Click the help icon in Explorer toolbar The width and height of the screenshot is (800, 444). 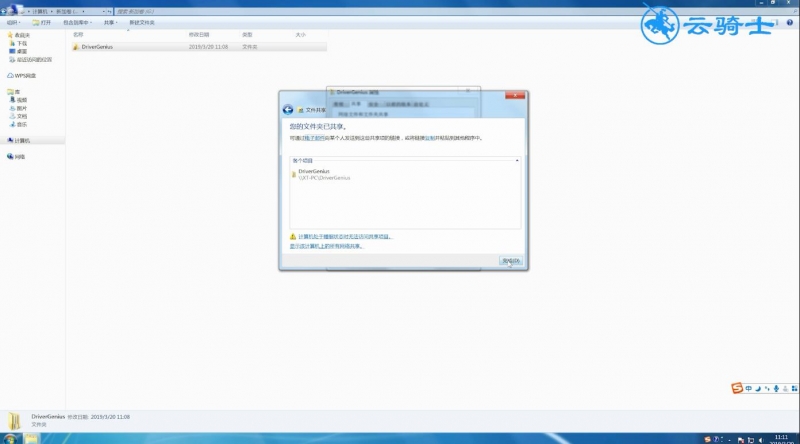[790, 22]
